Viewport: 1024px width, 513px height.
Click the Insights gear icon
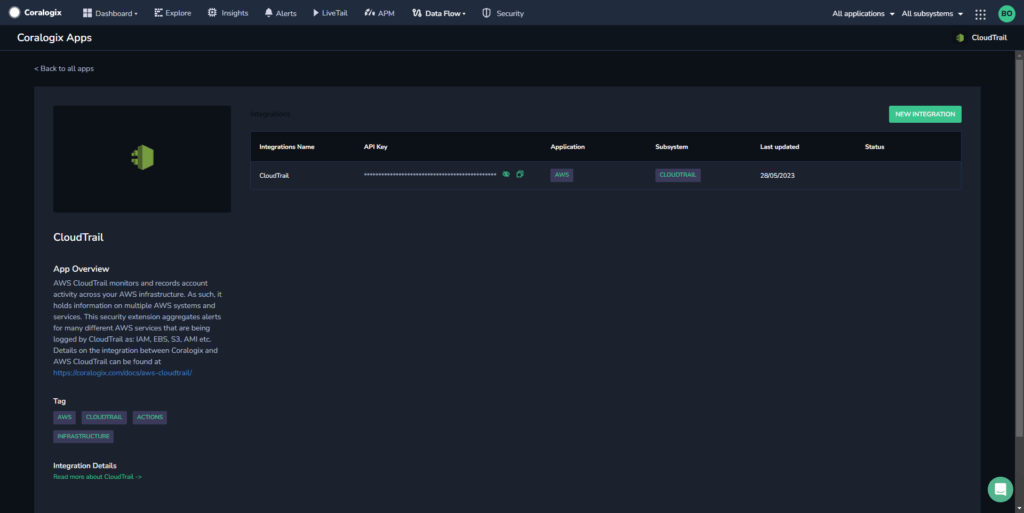point(212,12)
